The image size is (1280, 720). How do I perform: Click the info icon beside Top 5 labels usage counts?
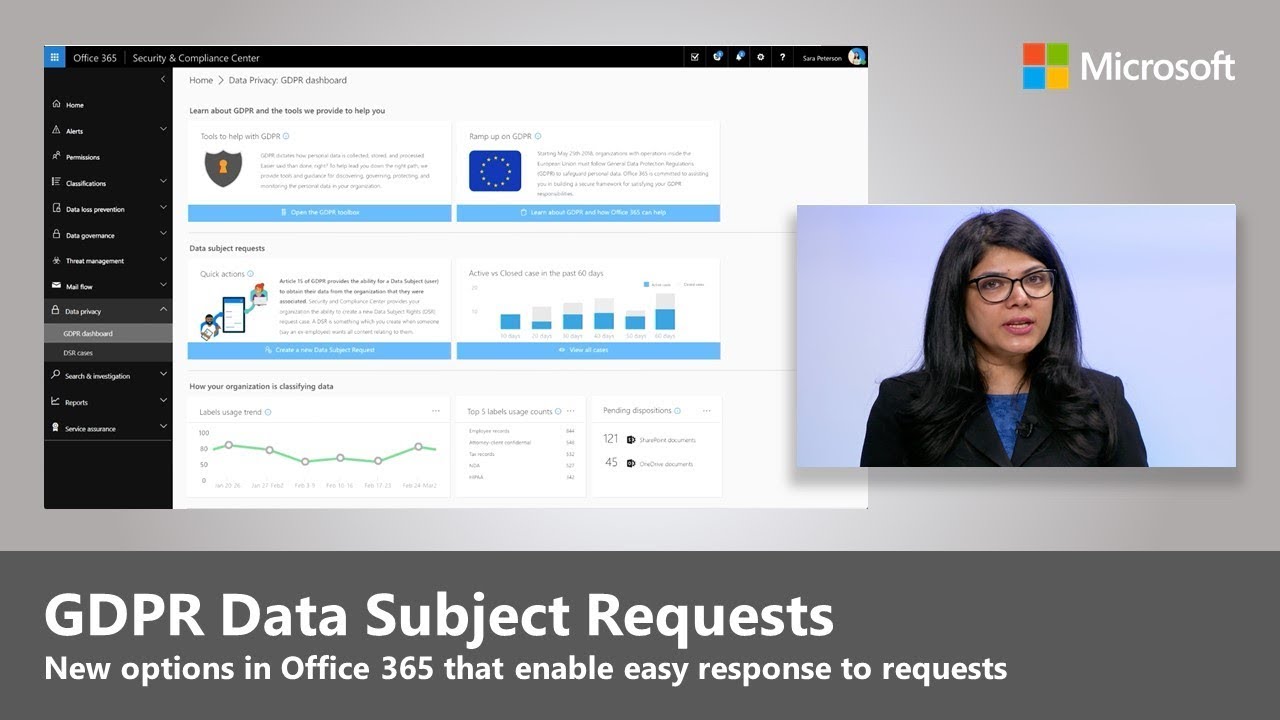558,411
